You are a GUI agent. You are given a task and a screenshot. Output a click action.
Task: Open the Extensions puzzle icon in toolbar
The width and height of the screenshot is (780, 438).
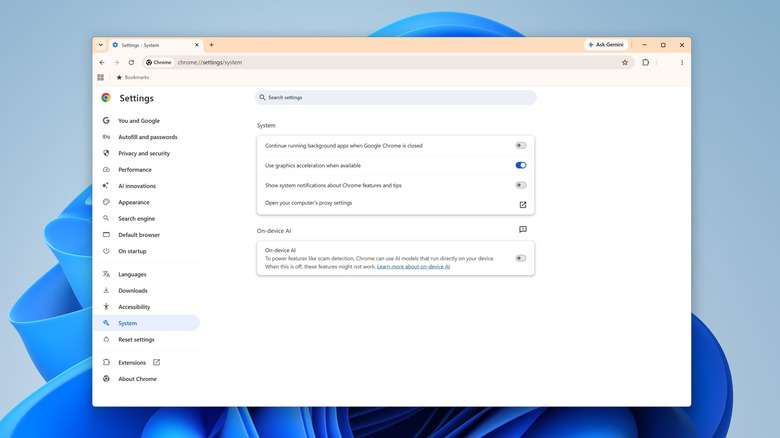point(646,63)
